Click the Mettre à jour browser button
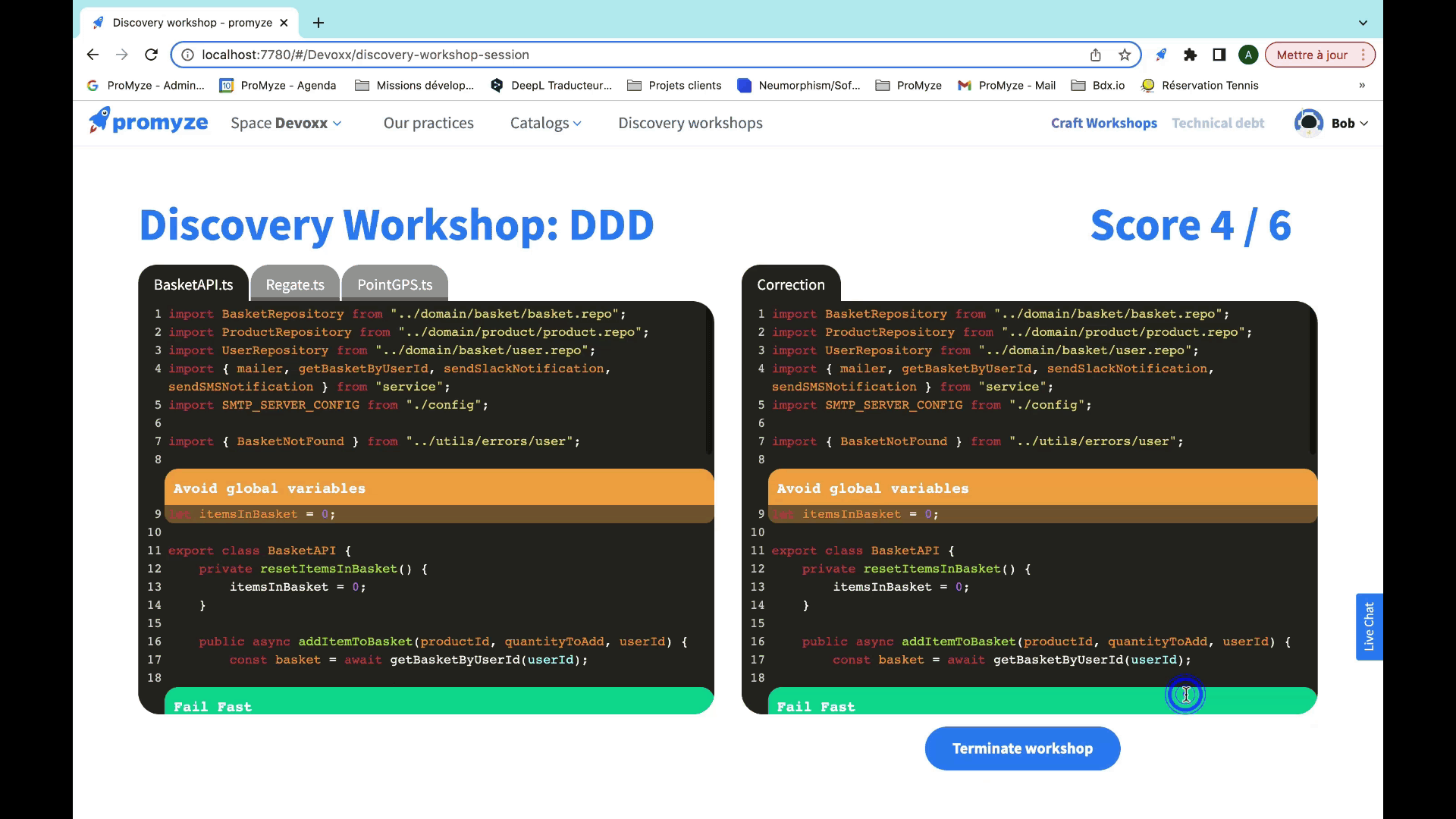1456x819 pixels. 1313,55
